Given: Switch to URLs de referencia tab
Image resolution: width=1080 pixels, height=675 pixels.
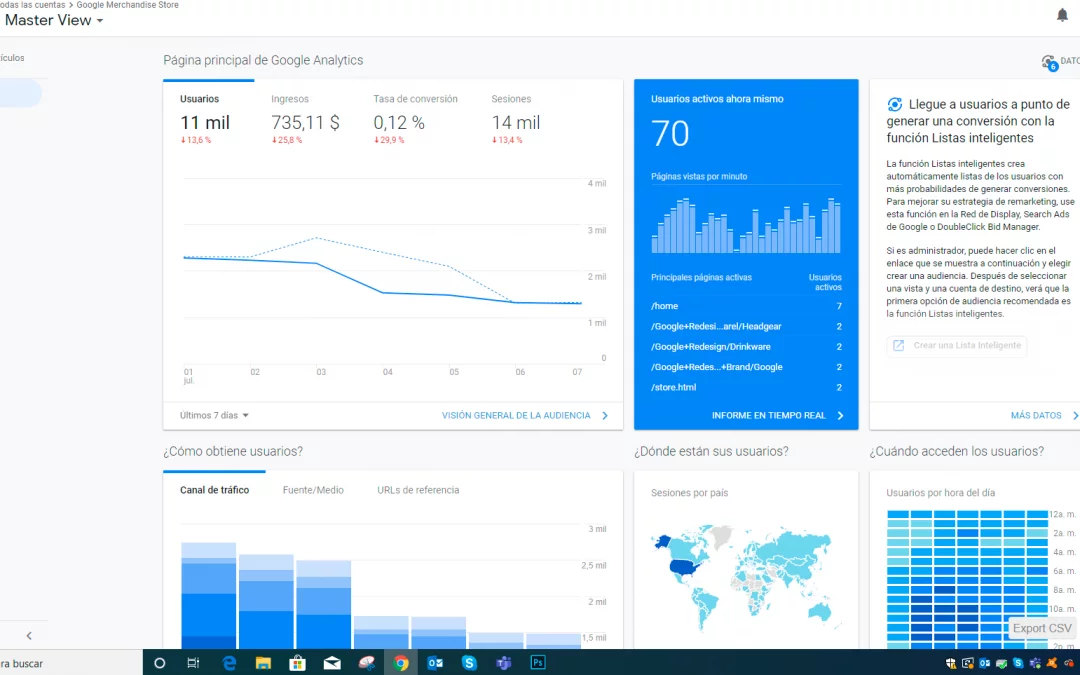Looking at the screenshot, I should tap(418, 490).
